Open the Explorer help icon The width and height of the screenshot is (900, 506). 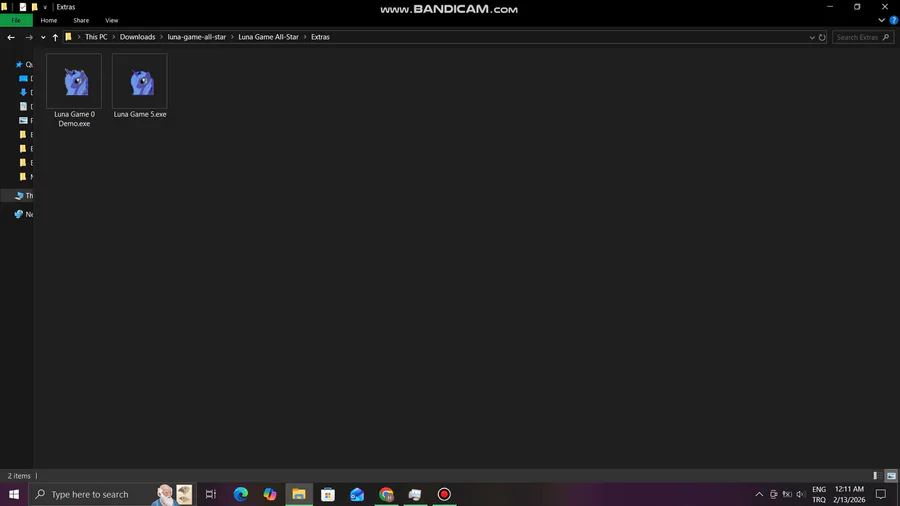coord(894,20)
